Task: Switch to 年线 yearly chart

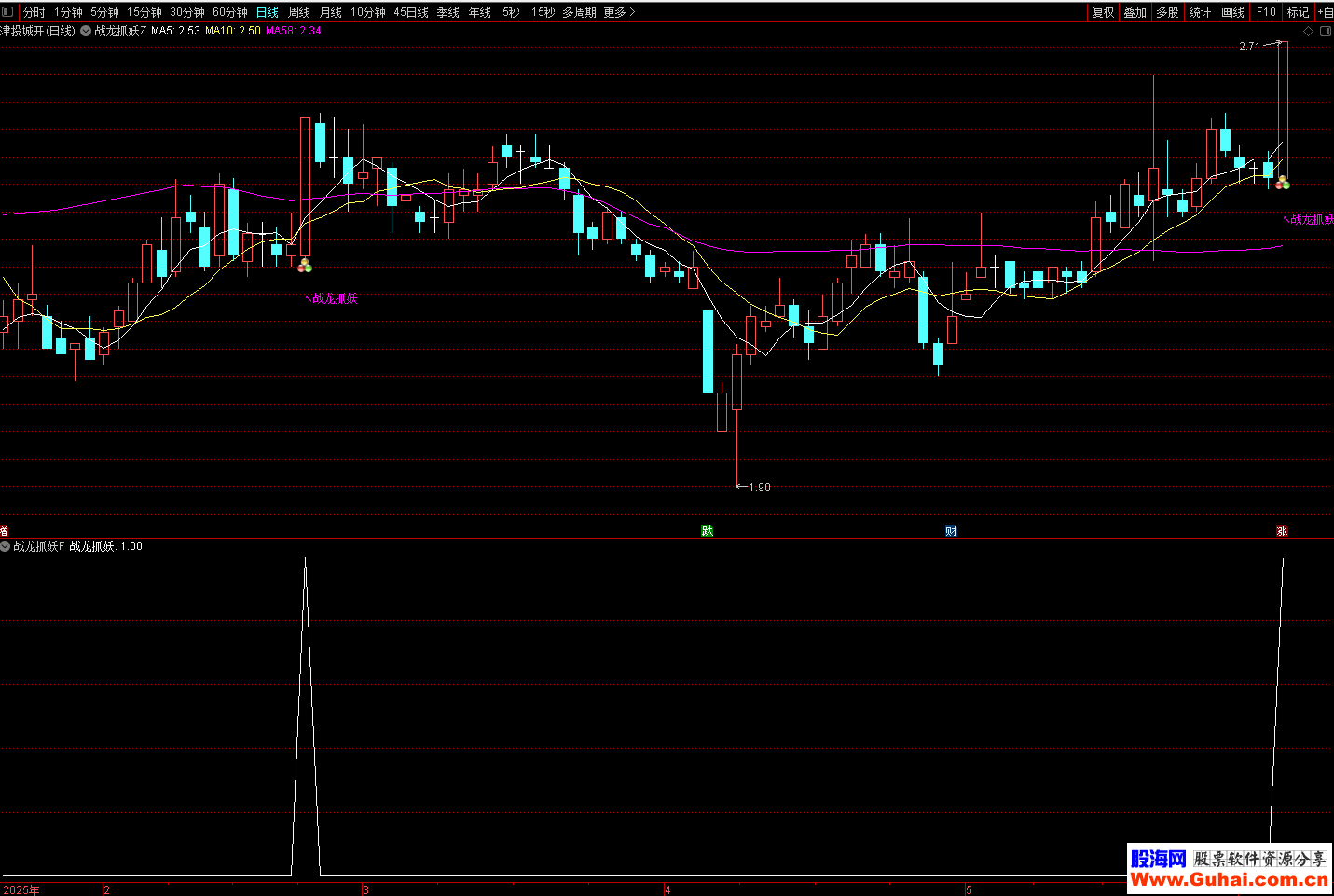Action: click(x=480, y=12)
